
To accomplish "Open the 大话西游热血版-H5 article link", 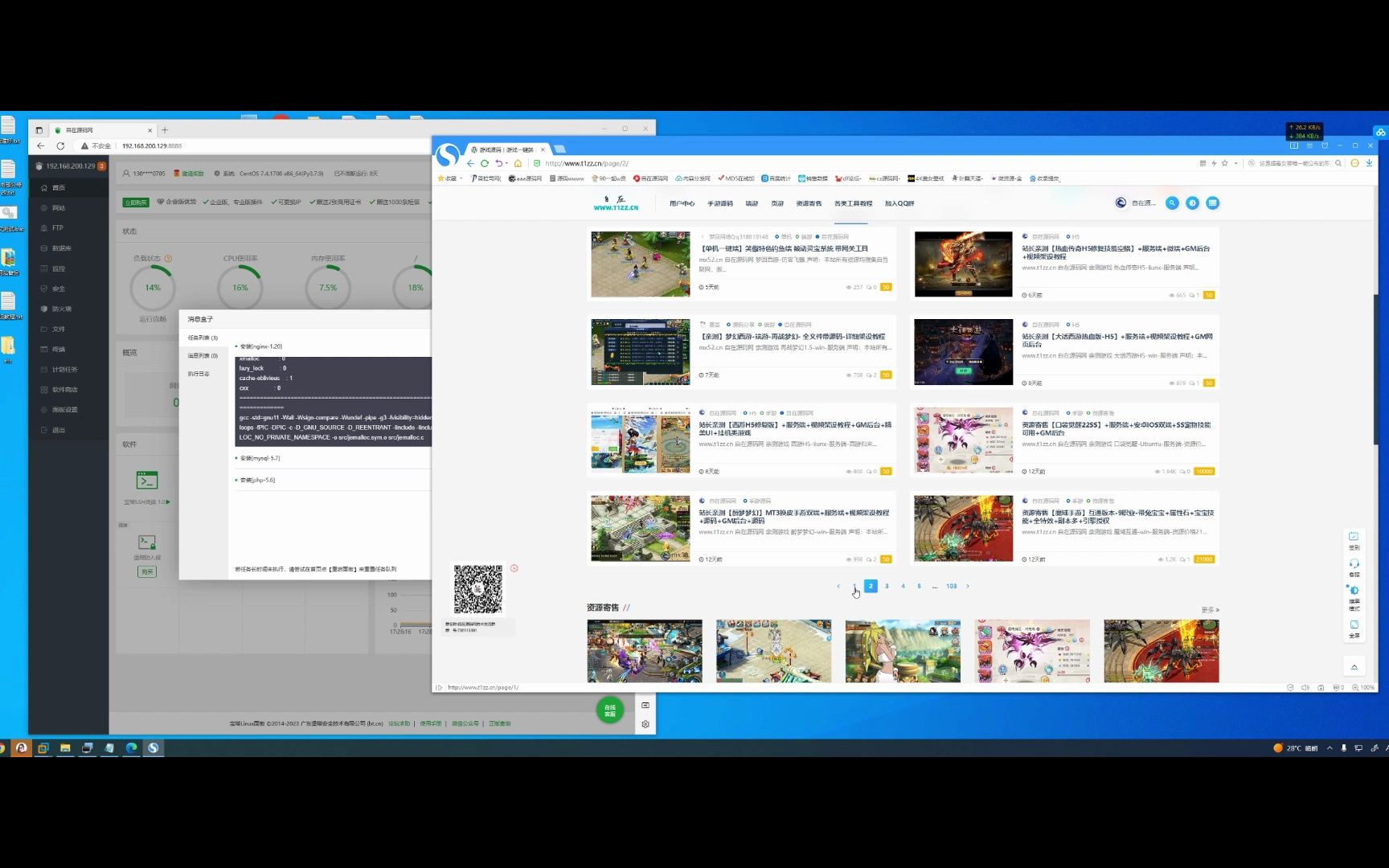I will click(x=1117, y=341).
